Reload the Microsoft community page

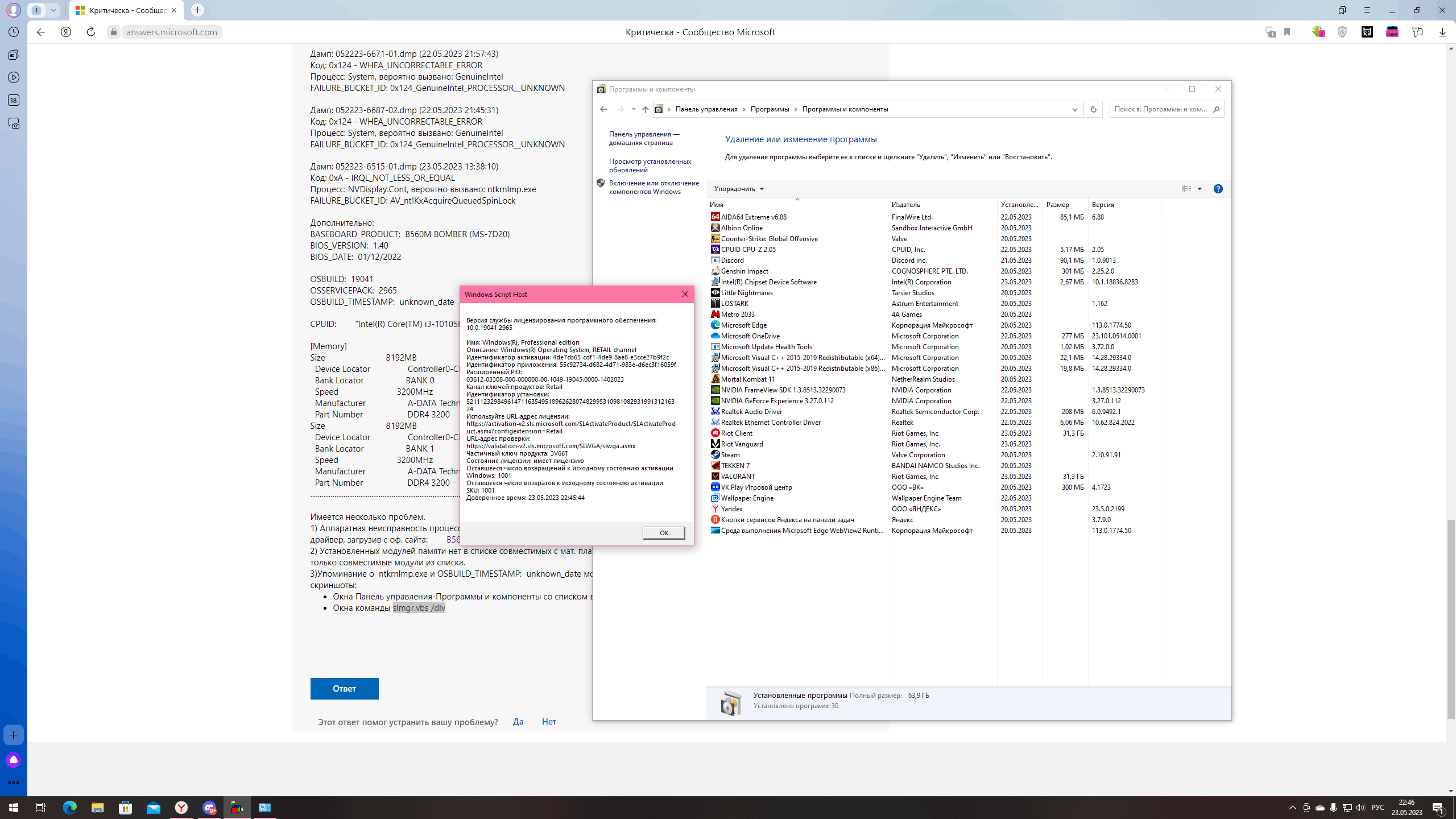[x=91, y=32]
